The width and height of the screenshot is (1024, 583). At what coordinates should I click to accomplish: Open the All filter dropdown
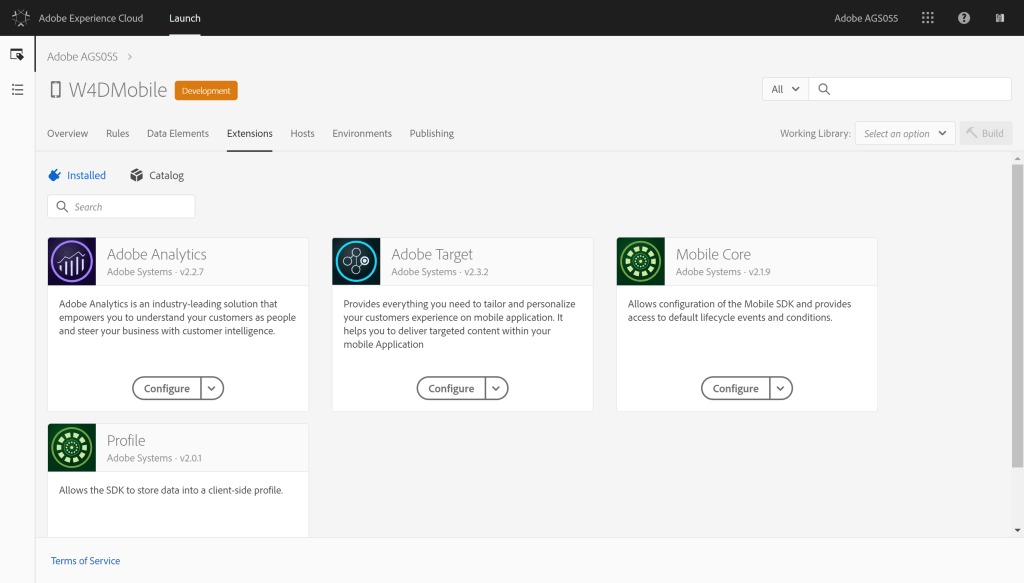tap(786, 89)
